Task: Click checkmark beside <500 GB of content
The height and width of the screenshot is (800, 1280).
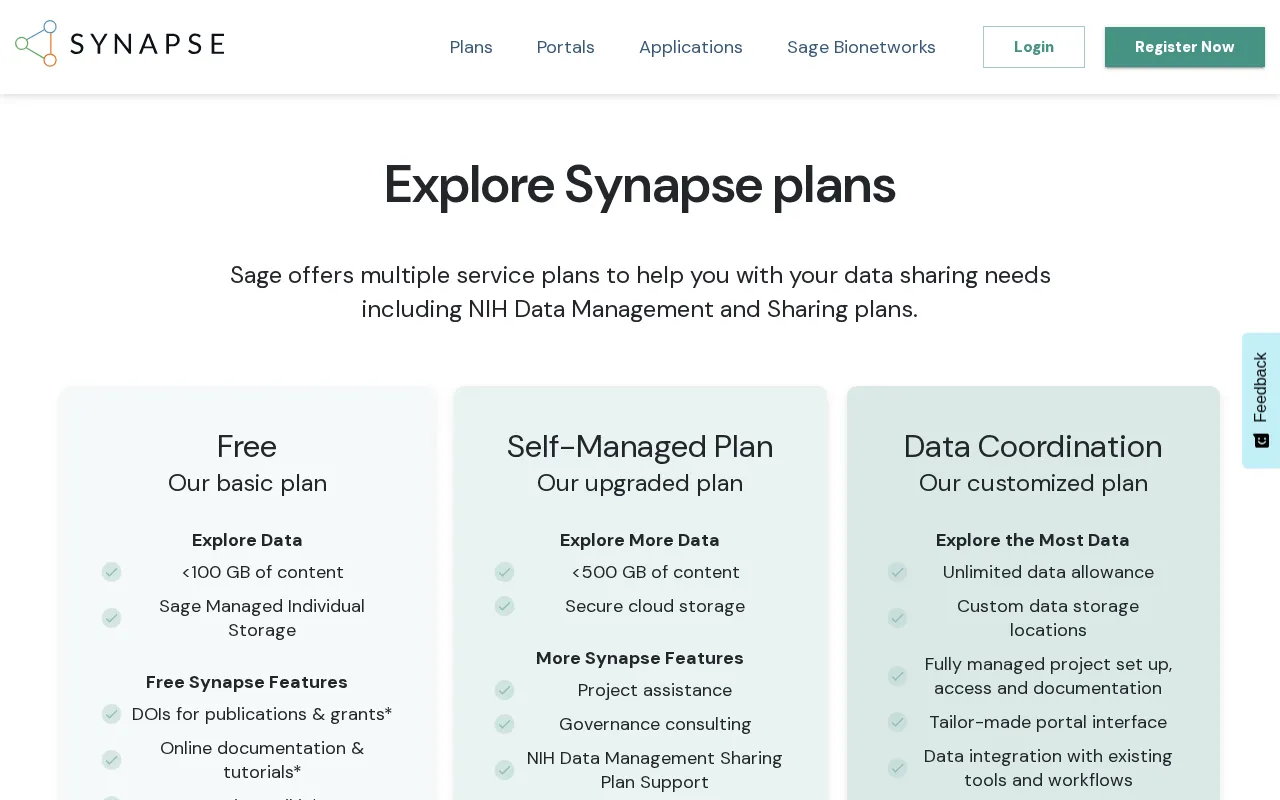Action: coord(504,572)
